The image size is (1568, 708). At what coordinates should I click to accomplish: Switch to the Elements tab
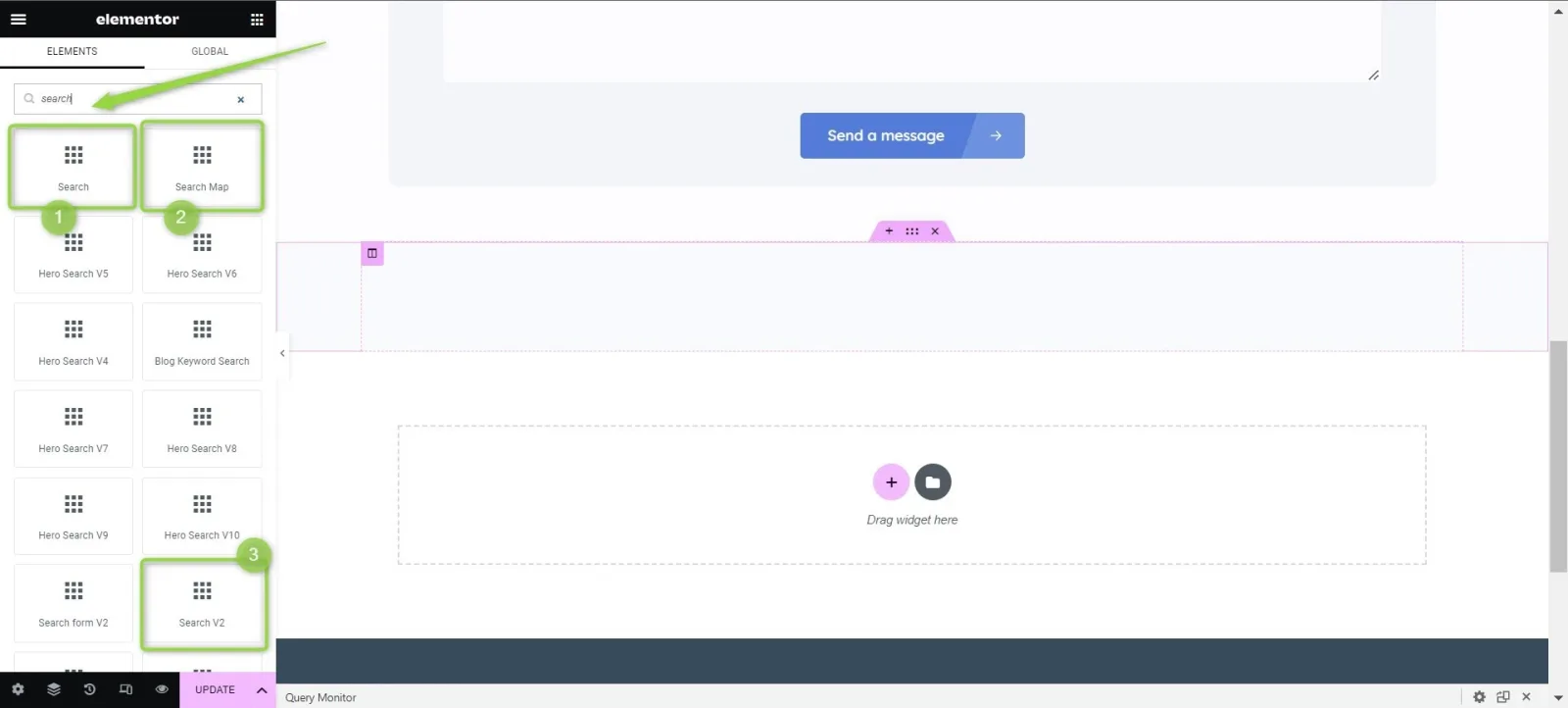coord(72,51)
